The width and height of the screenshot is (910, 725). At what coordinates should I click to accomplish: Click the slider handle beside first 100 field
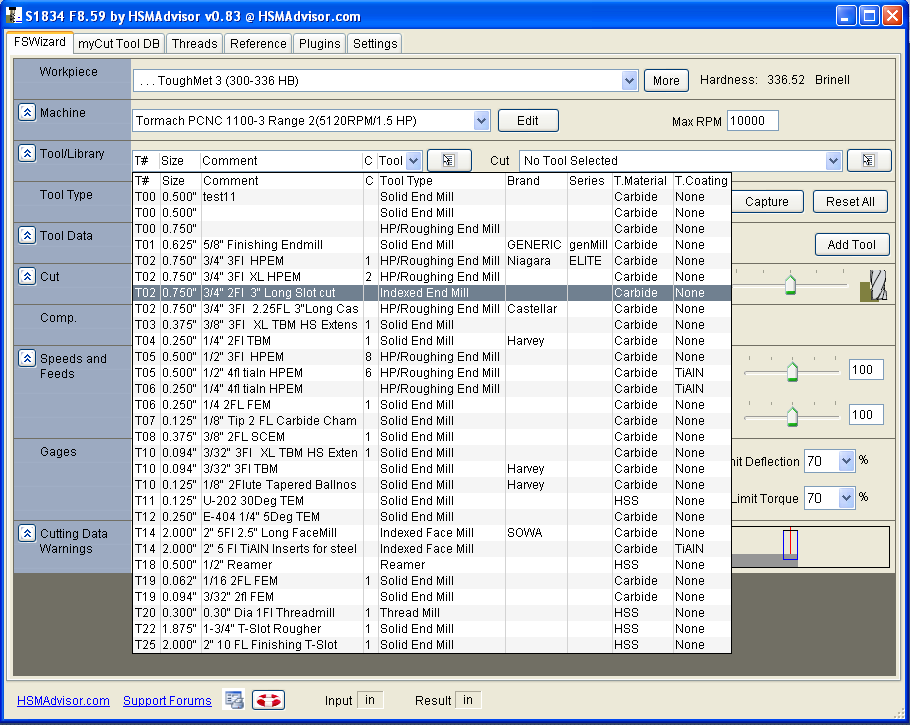pyautogui.click(x=792, y=371)
